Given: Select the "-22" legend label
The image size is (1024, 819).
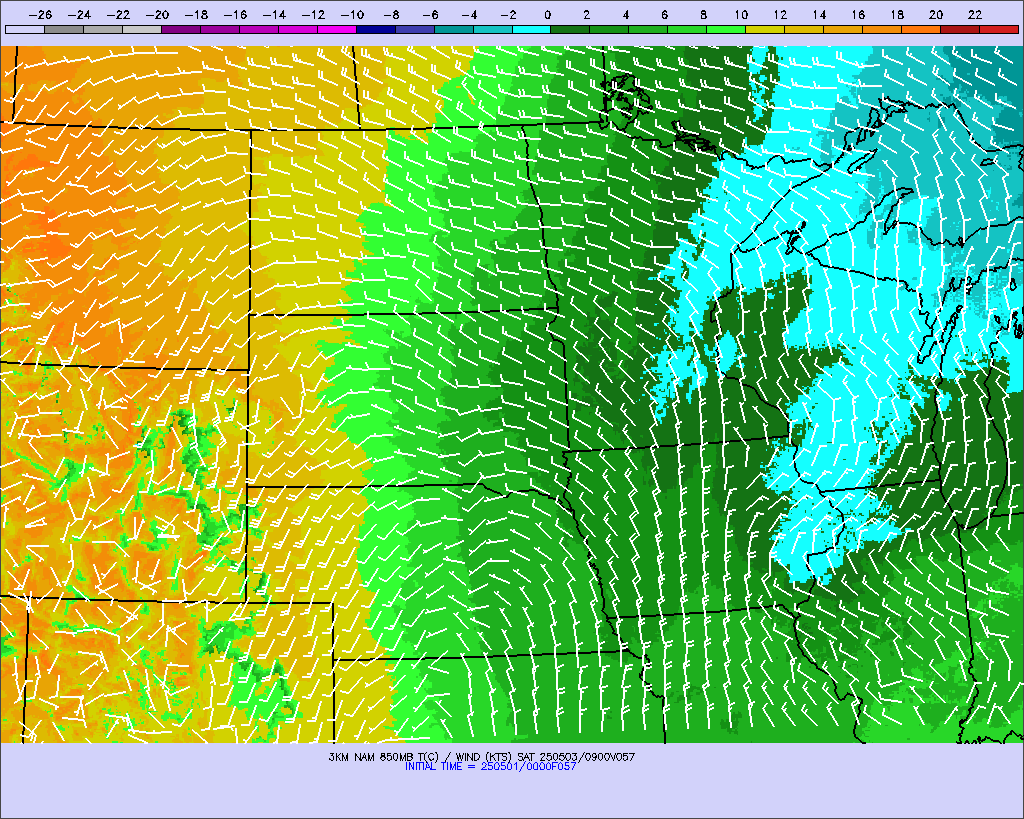Looking at the screenshot, I should tap(118, 15).
